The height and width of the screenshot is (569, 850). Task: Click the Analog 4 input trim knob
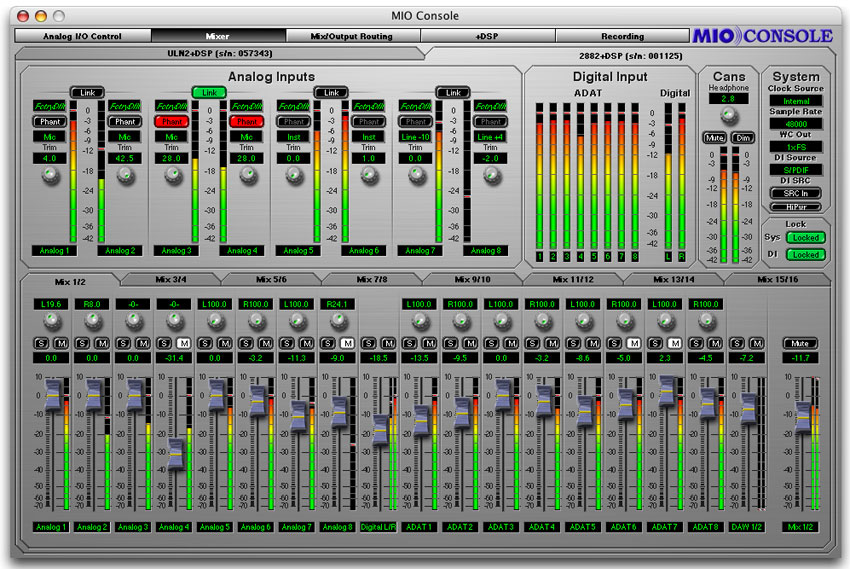(x=248, y=176)
